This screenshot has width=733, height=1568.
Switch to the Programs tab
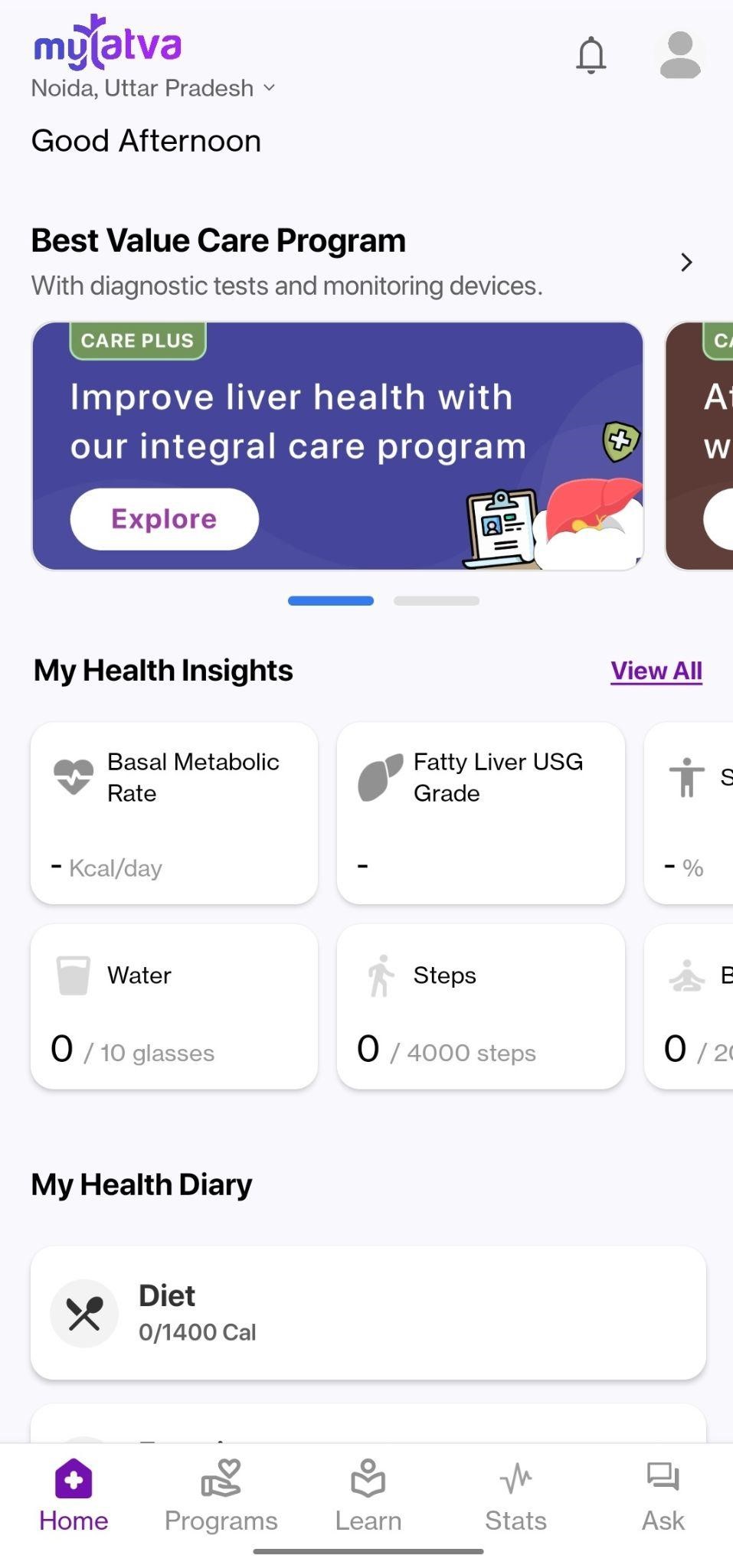[x=221, y=1494]
